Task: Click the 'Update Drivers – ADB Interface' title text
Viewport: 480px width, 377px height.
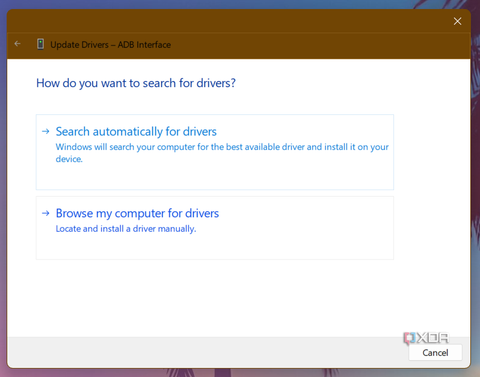Action: point(110,45)
